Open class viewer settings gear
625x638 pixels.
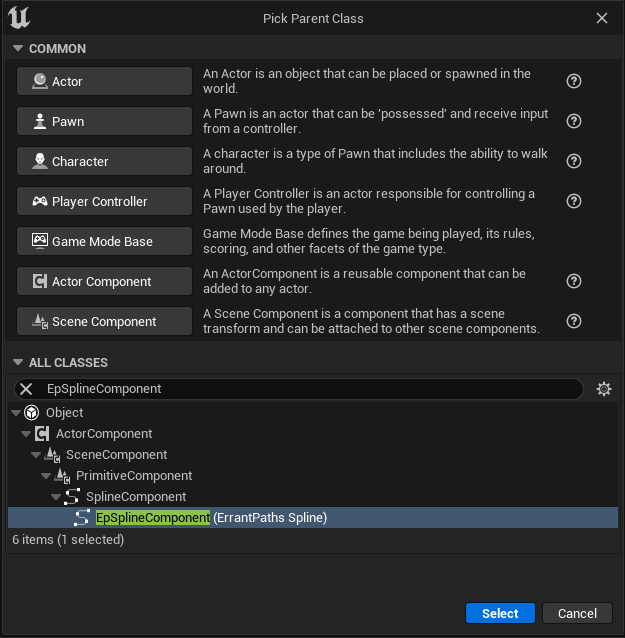coord(603,389)
